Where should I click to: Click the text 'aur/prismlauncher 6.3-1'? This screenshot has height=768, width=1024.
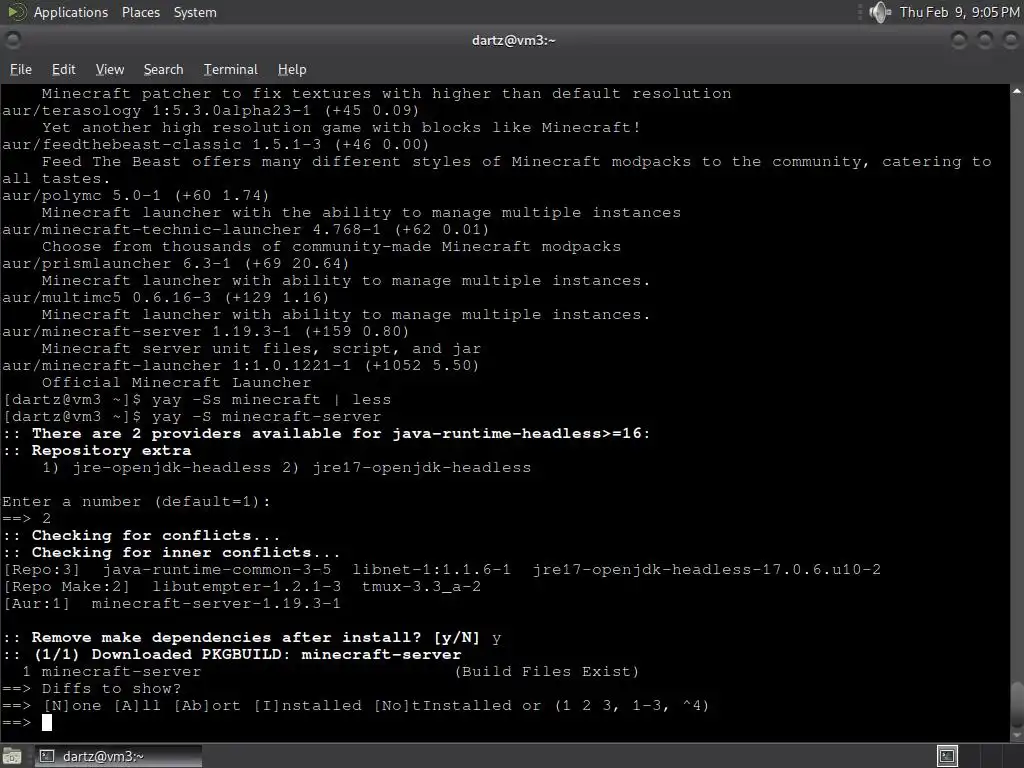[x=116, y=264]
